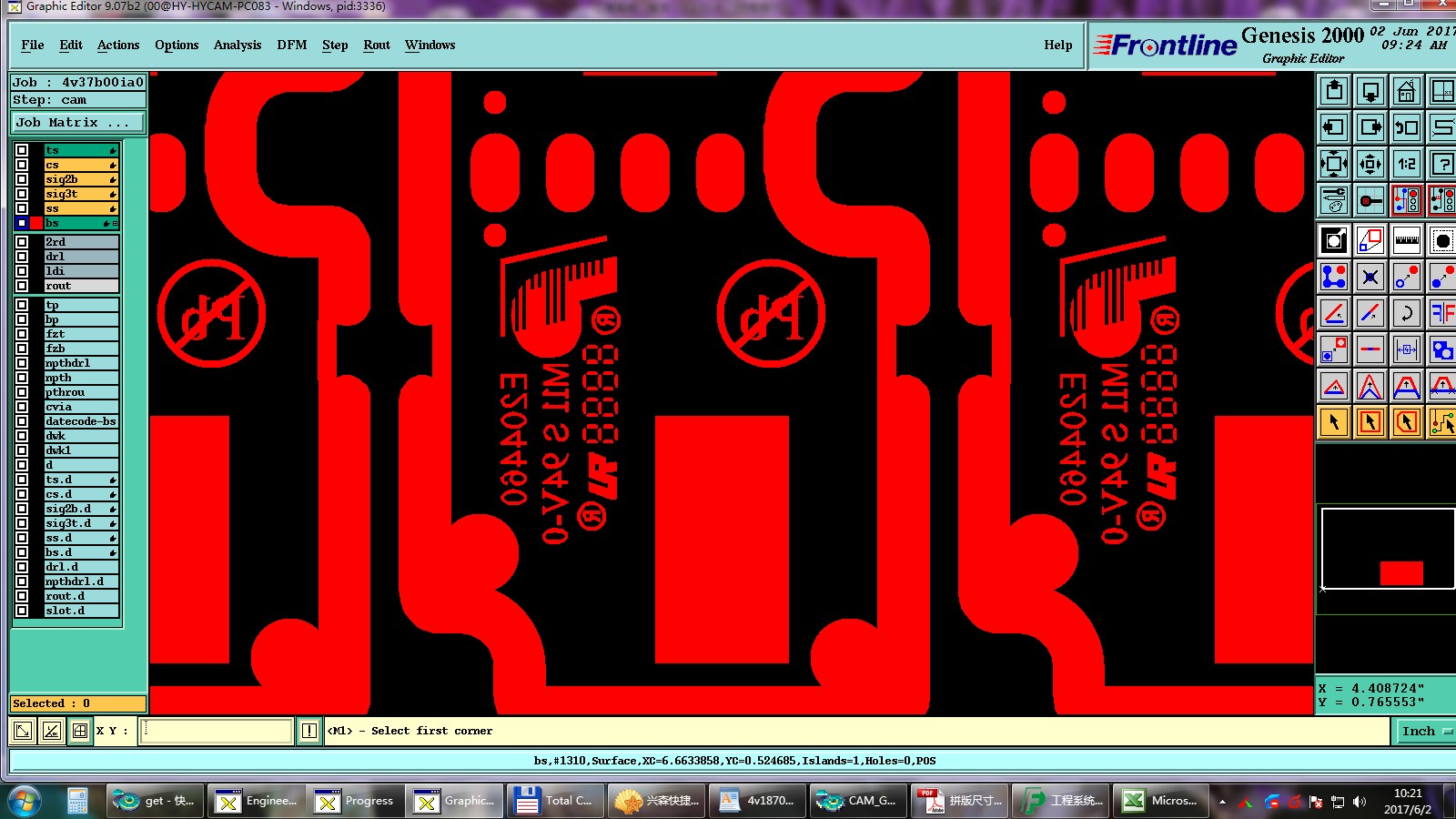
Task: Open the Help menu
Action: (x=1058, y=45)
